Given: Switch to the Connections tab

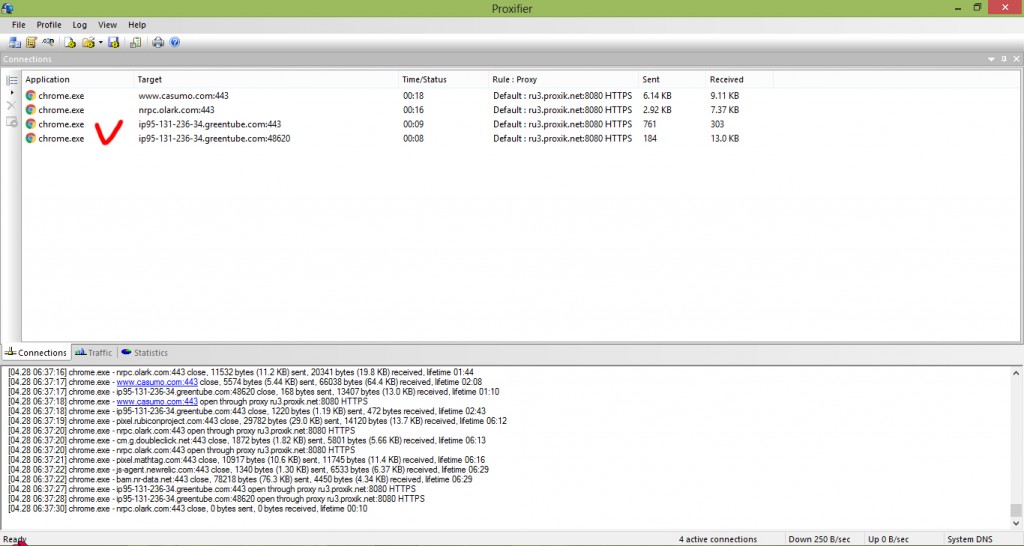Looking at the screenshot, I should [x=36, y=353].
